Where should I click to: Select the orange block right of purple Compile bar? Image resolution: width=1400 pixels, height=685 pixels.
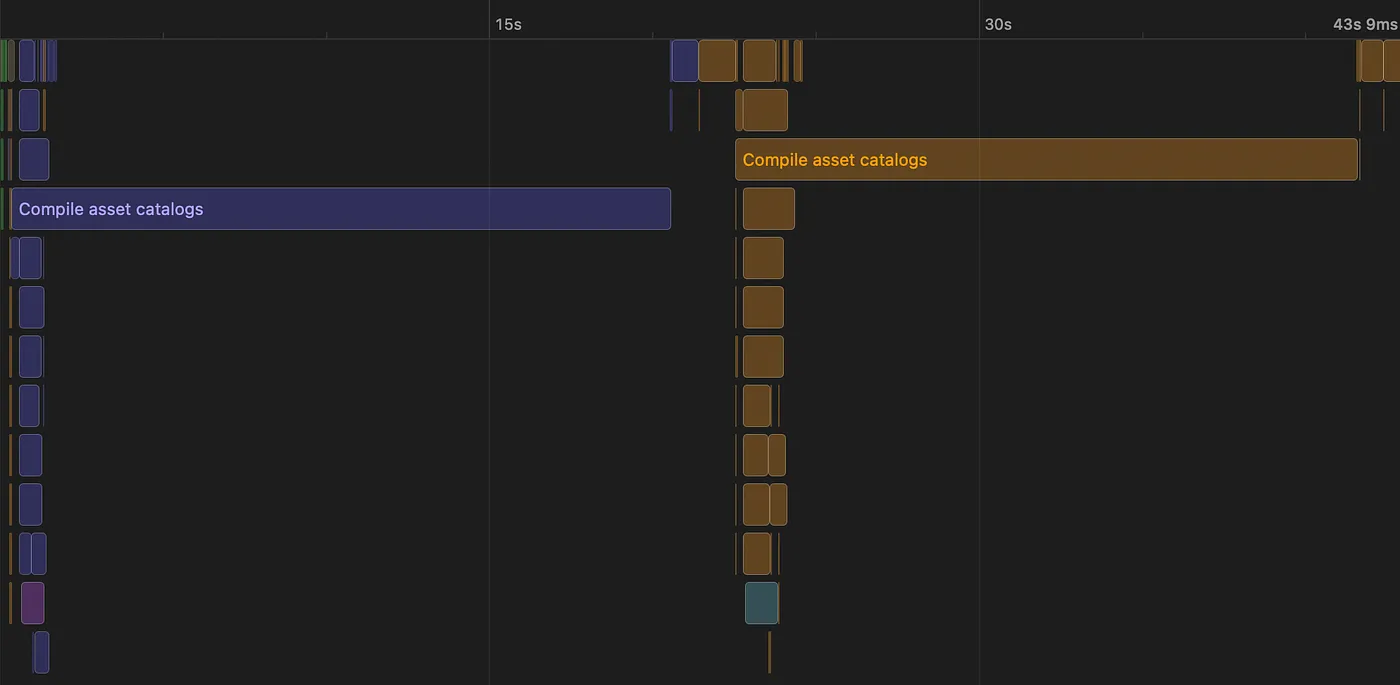point(768,209)
